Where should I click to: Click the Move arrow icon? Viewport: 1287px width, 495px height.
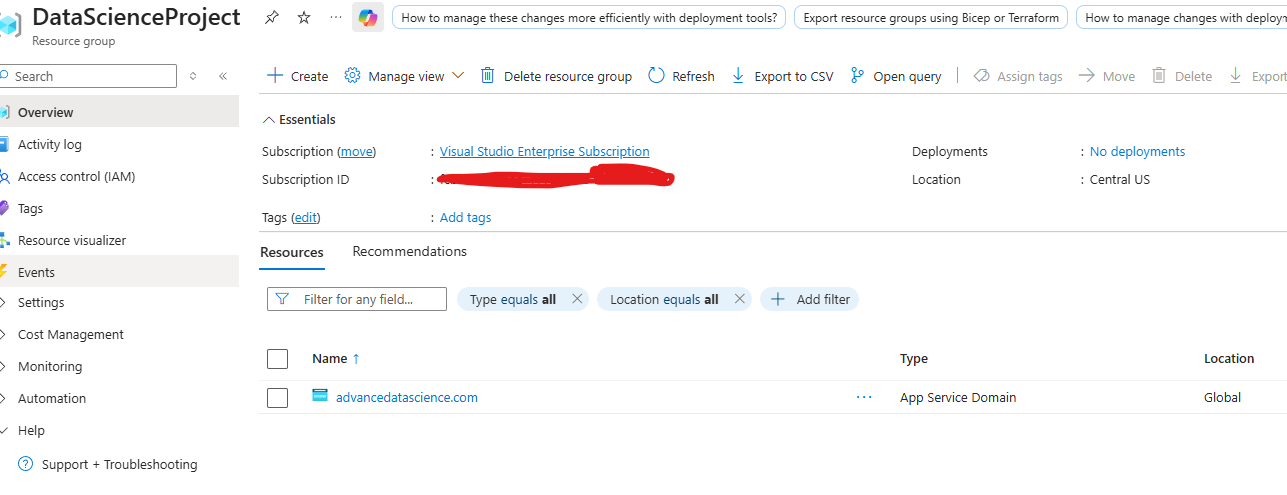[1087, 76]
